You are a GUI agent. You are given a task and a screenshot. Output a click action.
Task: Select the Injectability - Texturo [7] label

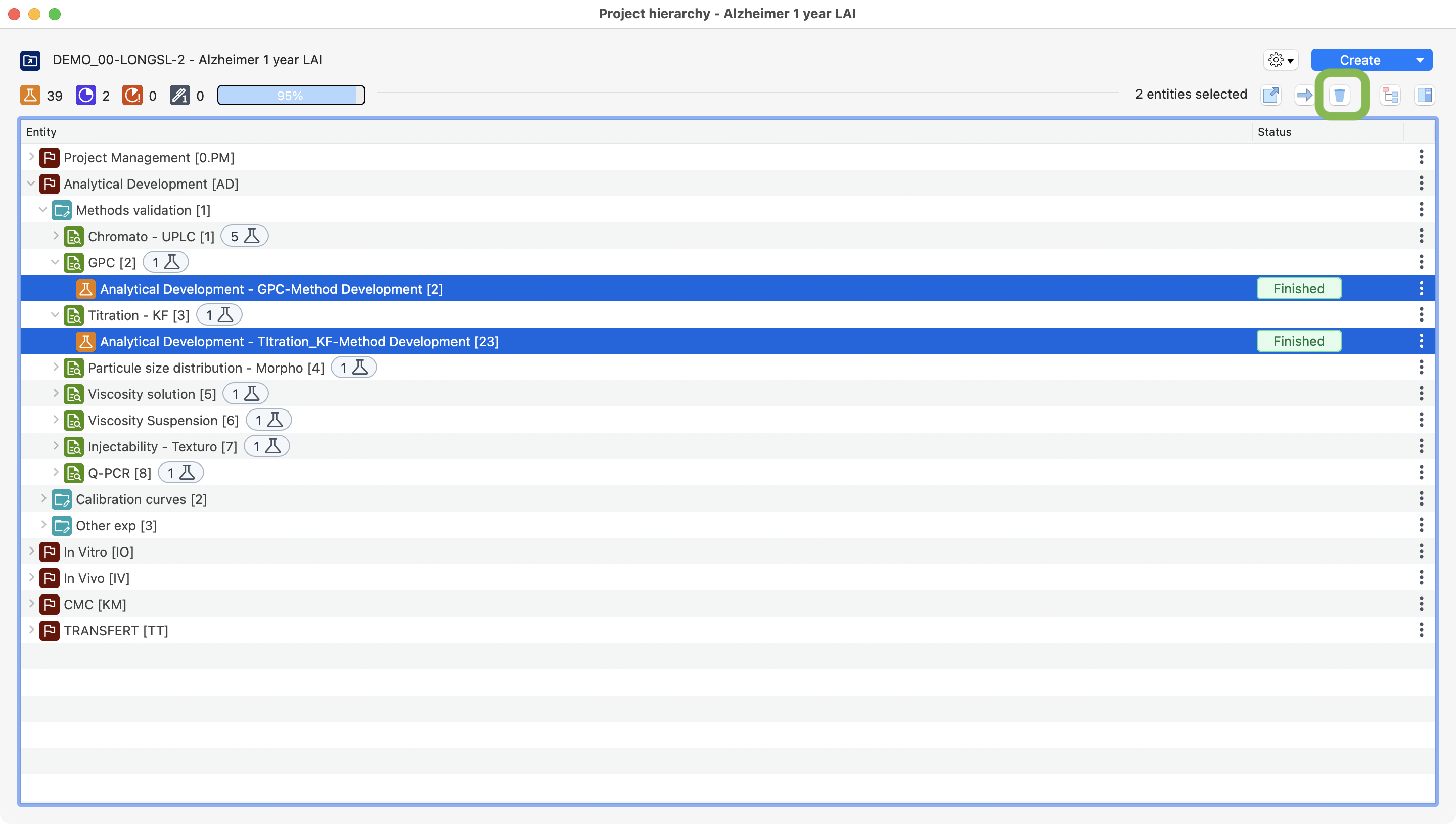(x=162, y=446)
